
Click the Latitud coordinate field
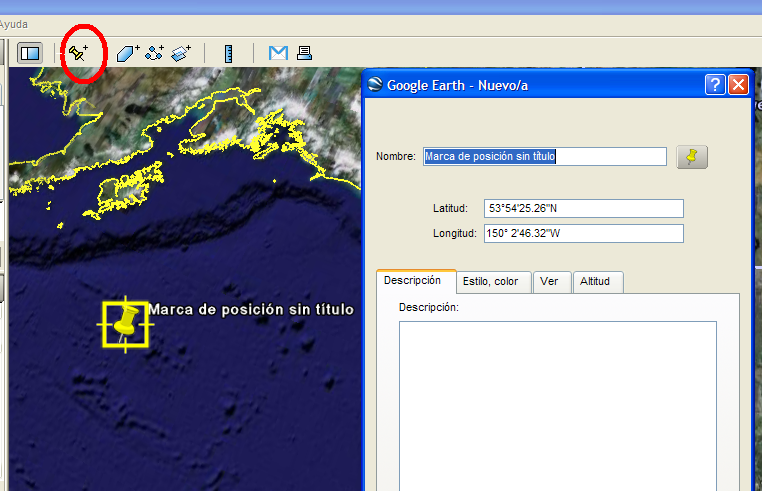[x=584, y=209]
